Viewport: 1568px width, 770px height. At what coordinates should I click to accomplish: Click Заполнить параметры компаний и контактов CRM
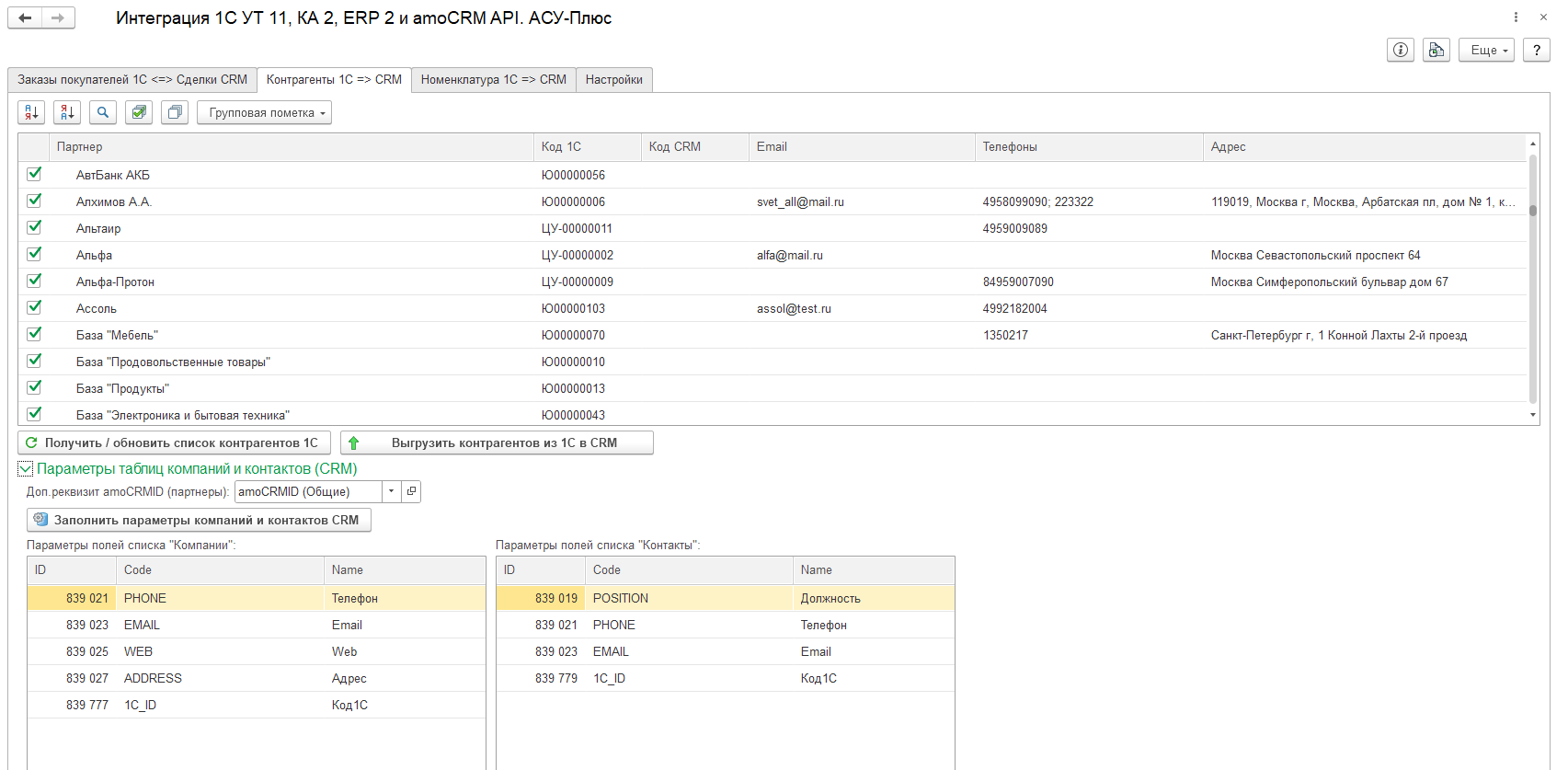point(199,520)
